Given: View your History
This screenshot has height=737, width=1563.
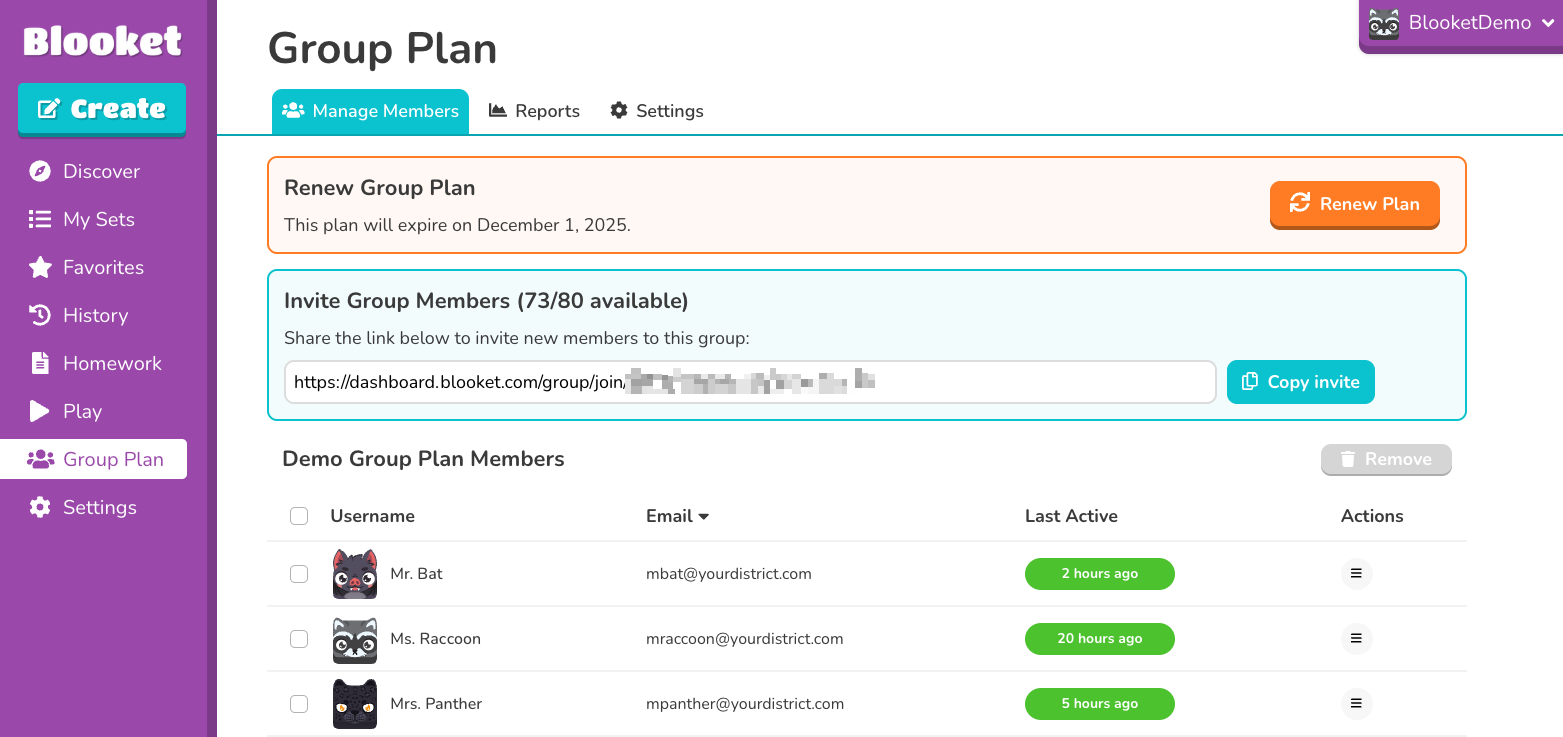Looking at the screenshot, I should click(96, 315).
